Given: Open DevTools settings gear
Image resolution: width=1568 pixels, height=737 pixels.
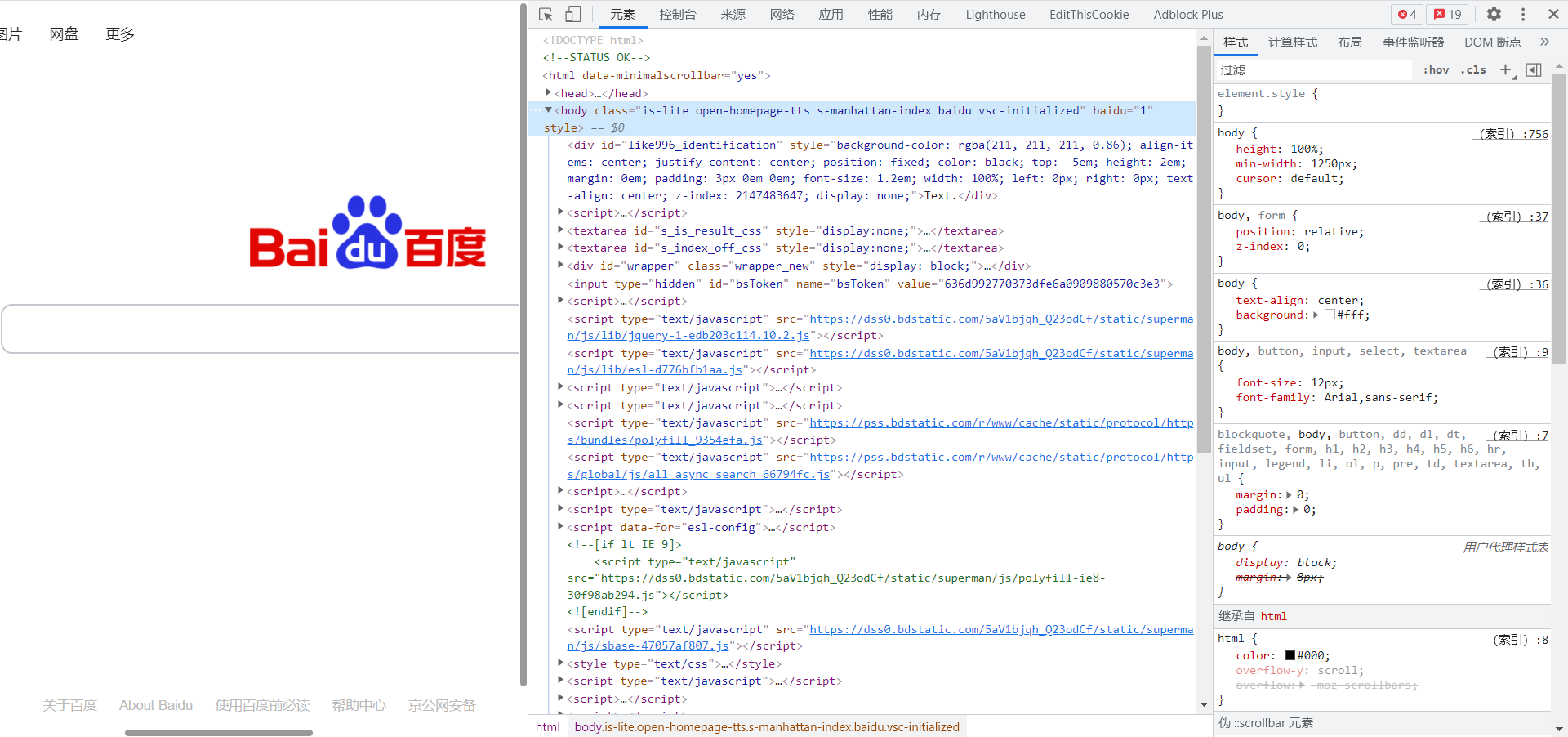Looking at the screenshot, I should tap(1494, 14).
